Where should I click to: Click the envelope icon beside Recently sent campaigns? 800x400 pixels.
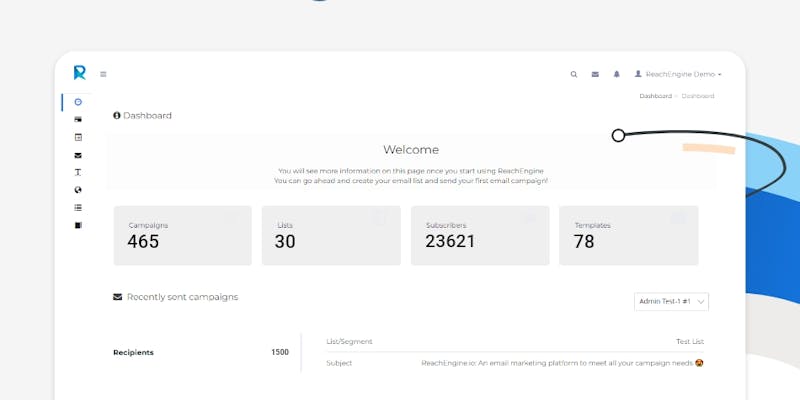click(x=117, y=297)
